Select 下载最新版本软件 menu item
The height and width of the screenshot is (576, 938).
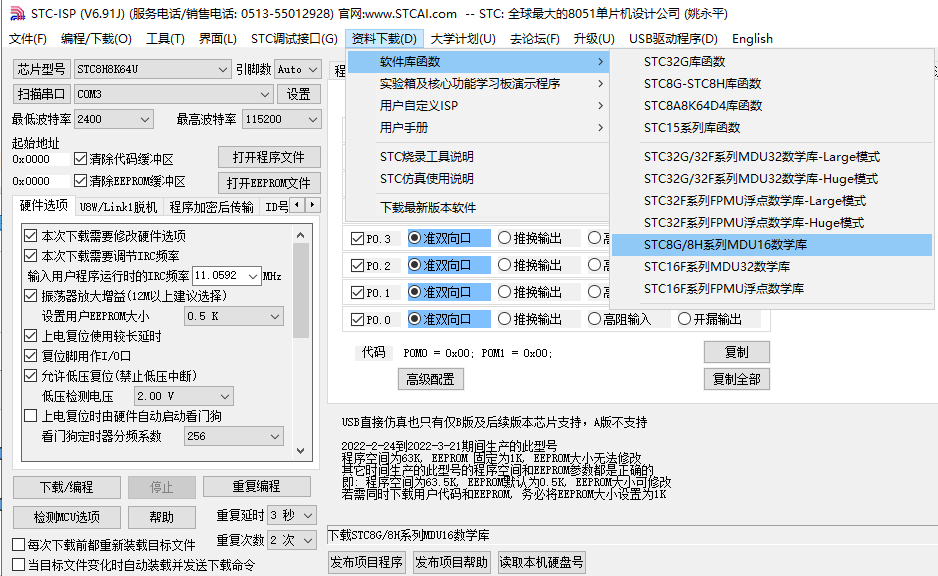(x=478, y=208)
